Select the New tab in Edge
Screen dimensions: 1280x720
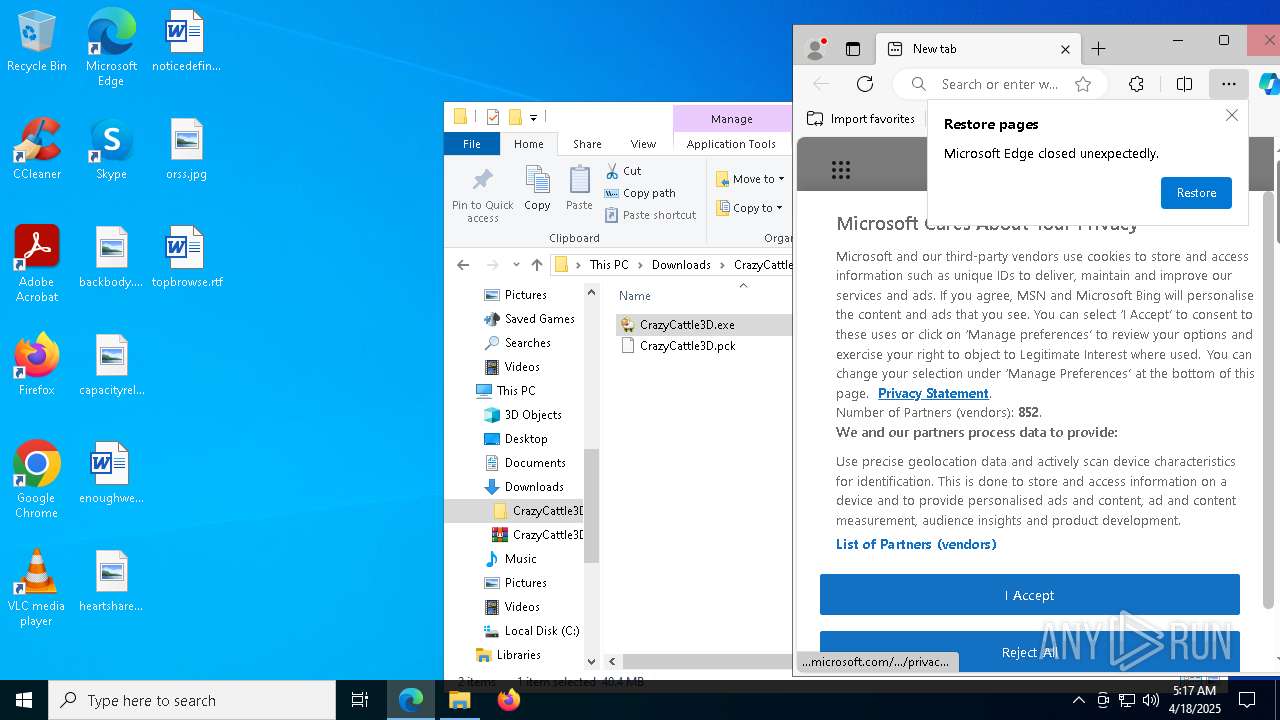978,49
